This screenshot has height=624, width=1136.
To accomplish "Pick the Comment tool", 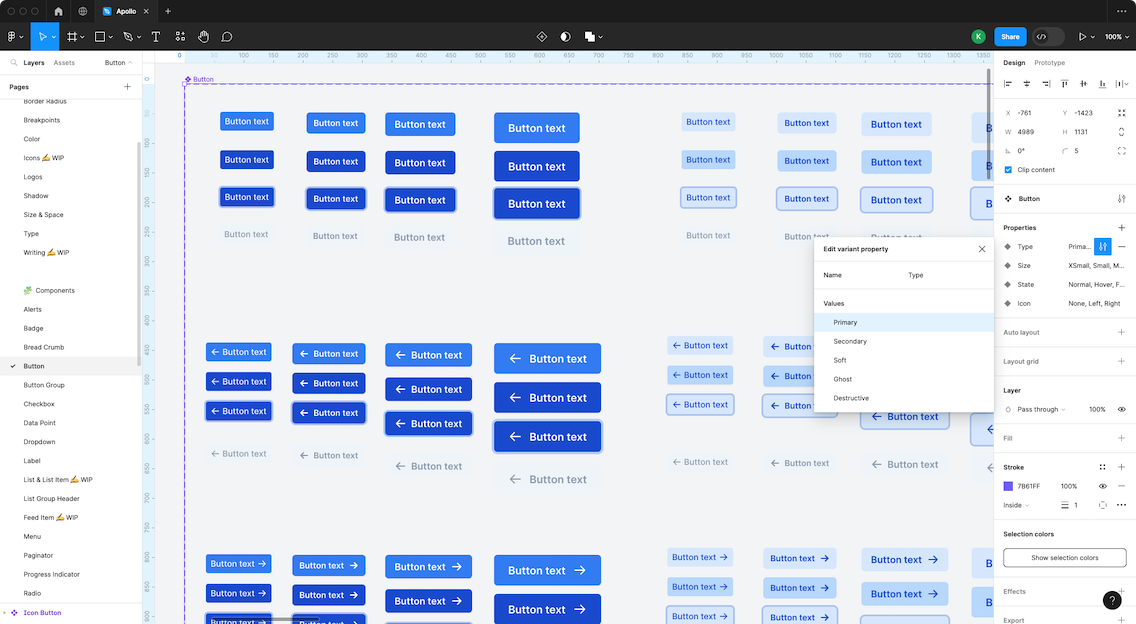I will click(x=227, y=37).
